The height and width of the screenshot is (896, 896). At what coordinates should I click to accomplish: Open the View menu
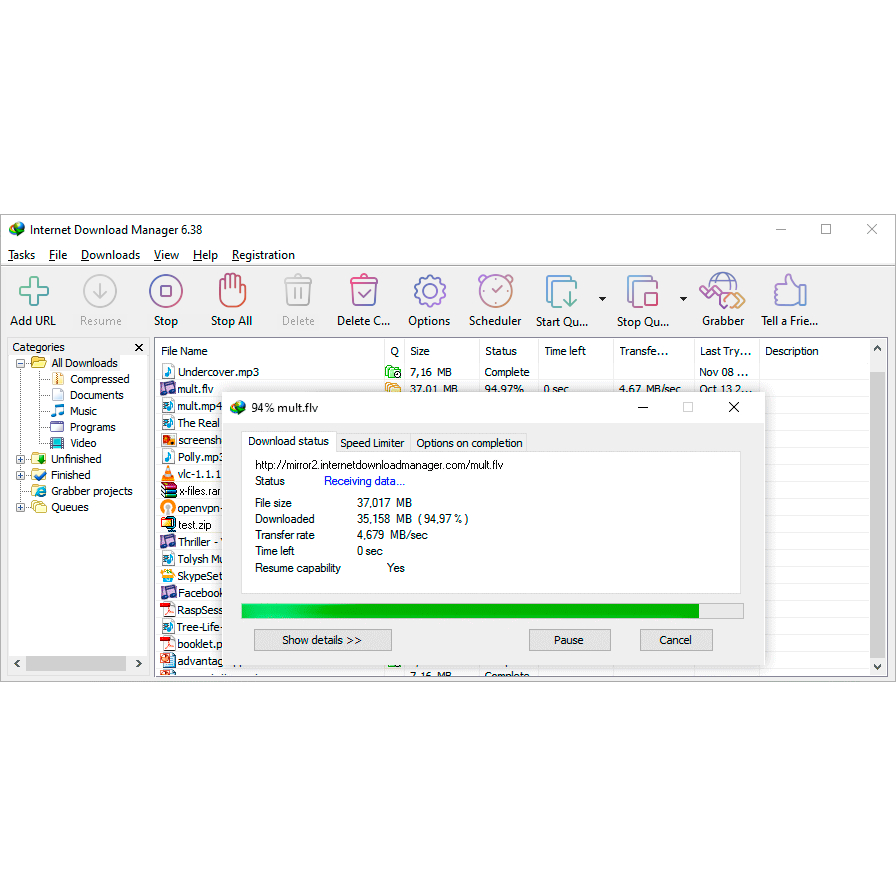point(166,255)
